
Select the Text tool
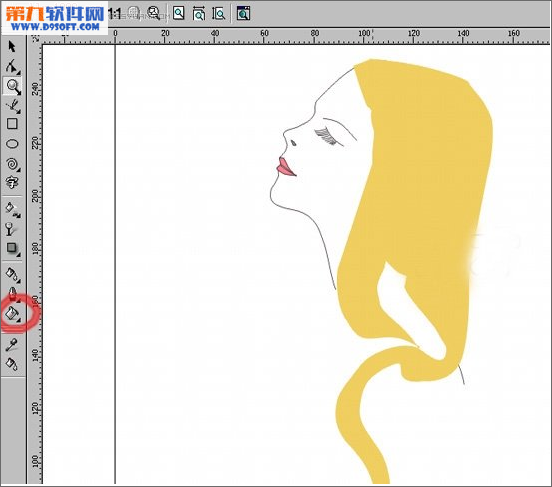tap(12, 182)
